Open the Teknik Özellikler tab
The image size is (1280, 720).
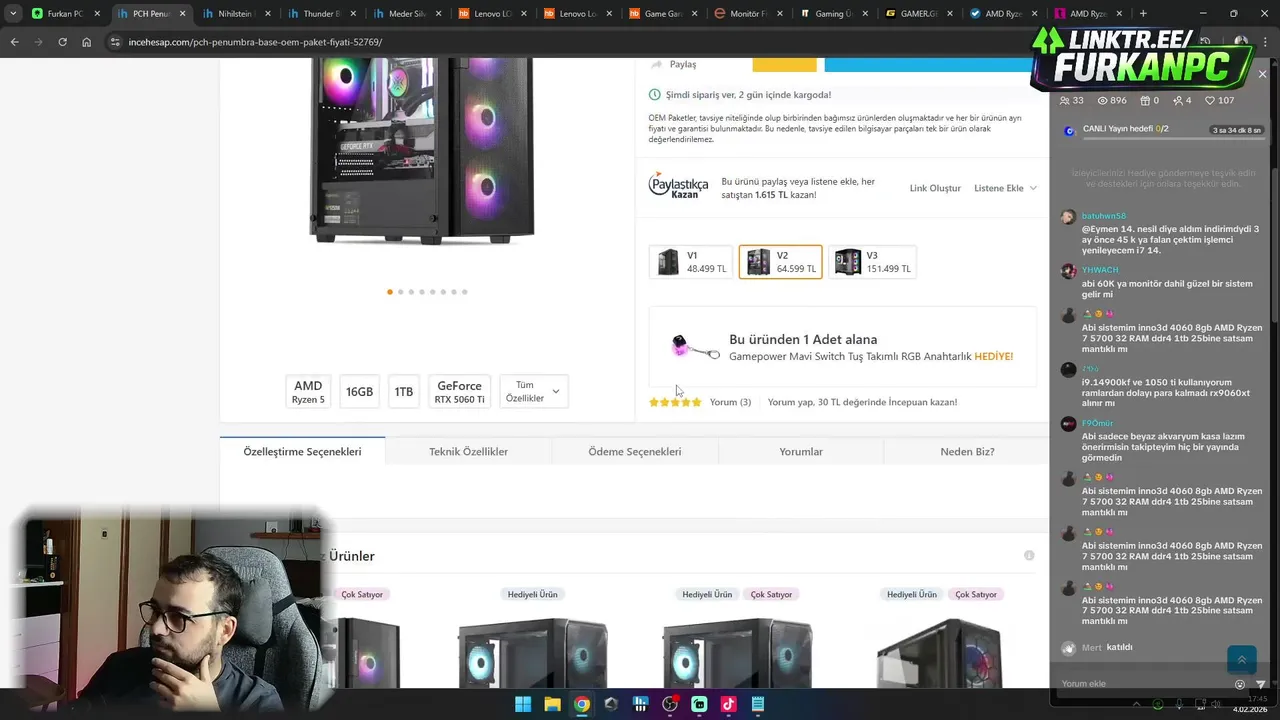[468, 451]
